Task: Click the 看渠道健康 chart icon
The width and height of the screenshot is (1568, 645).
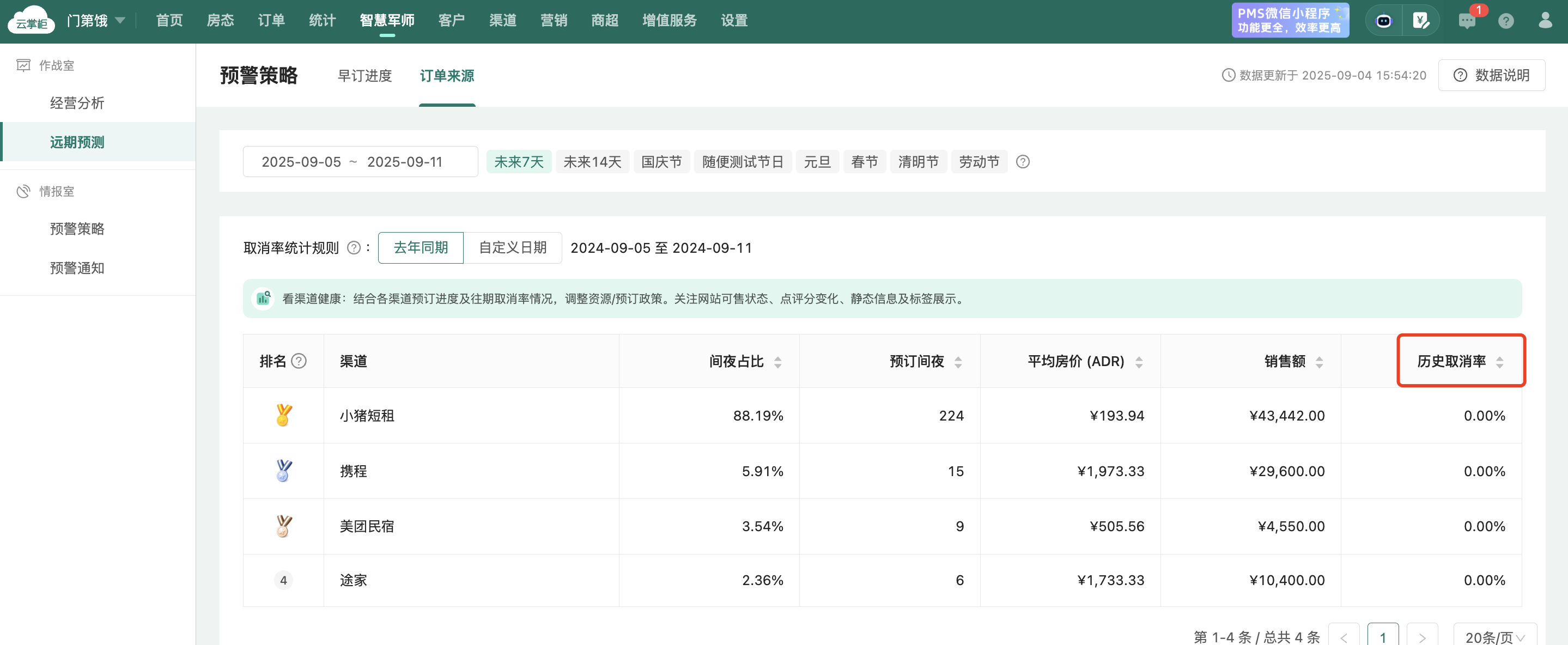Action: [x=264, y=298]
